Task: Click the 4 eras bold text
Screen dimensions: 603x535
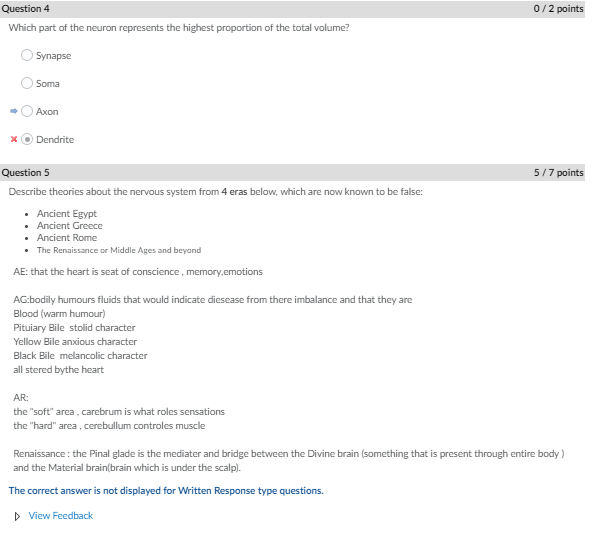Action: (x=234, y=191)
